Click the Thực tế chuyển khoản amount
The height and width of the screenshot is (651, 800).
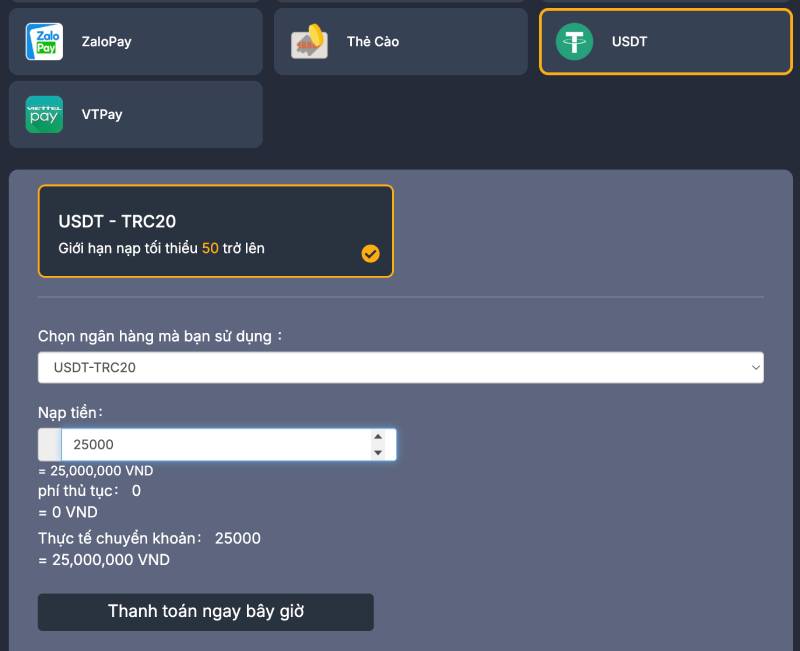pos(238,538)
